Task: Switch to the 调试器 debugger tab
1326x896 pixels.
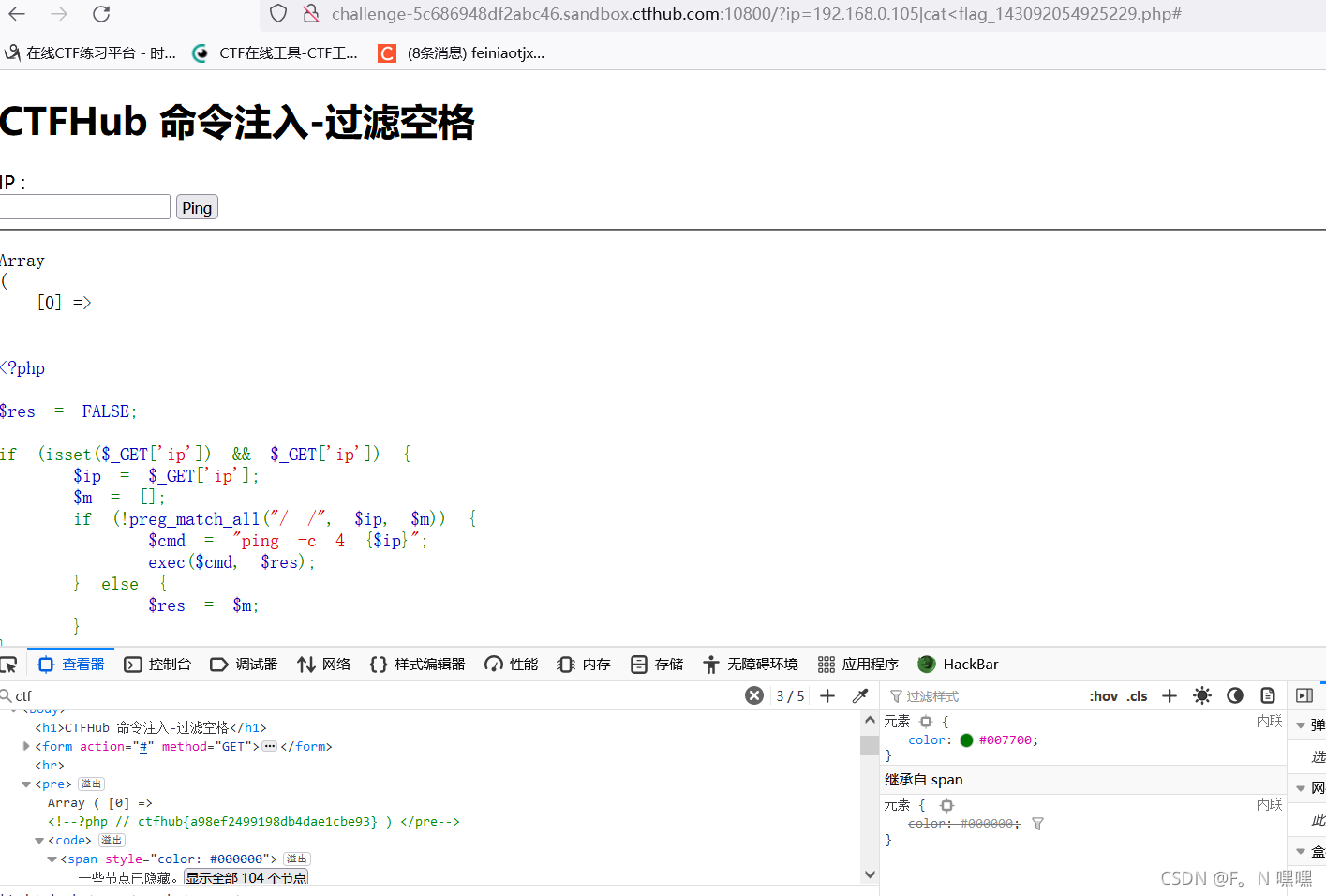Action: point(244,665)
